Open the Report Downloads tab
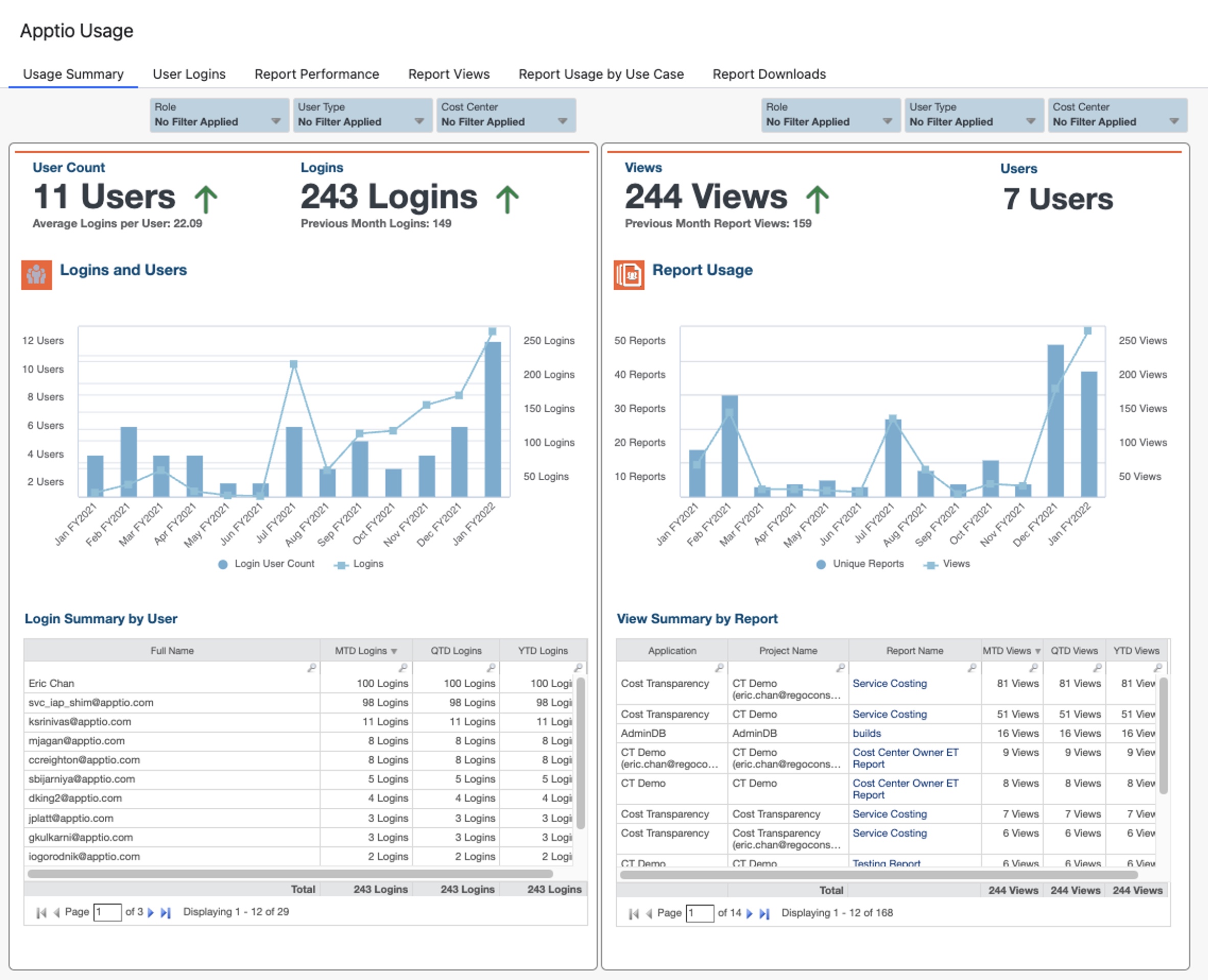Image resolution: width=1208 pixels, height=980 pixels. pos(769,74)
